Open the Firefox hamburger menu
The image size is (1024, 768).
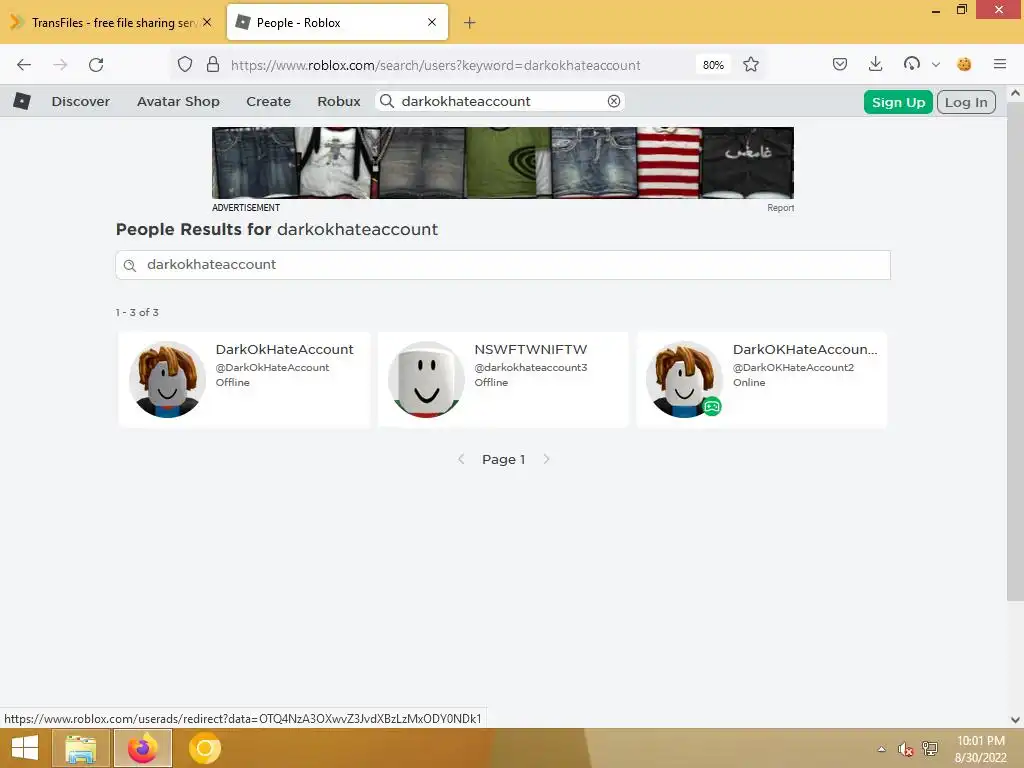coord(1000,64)
